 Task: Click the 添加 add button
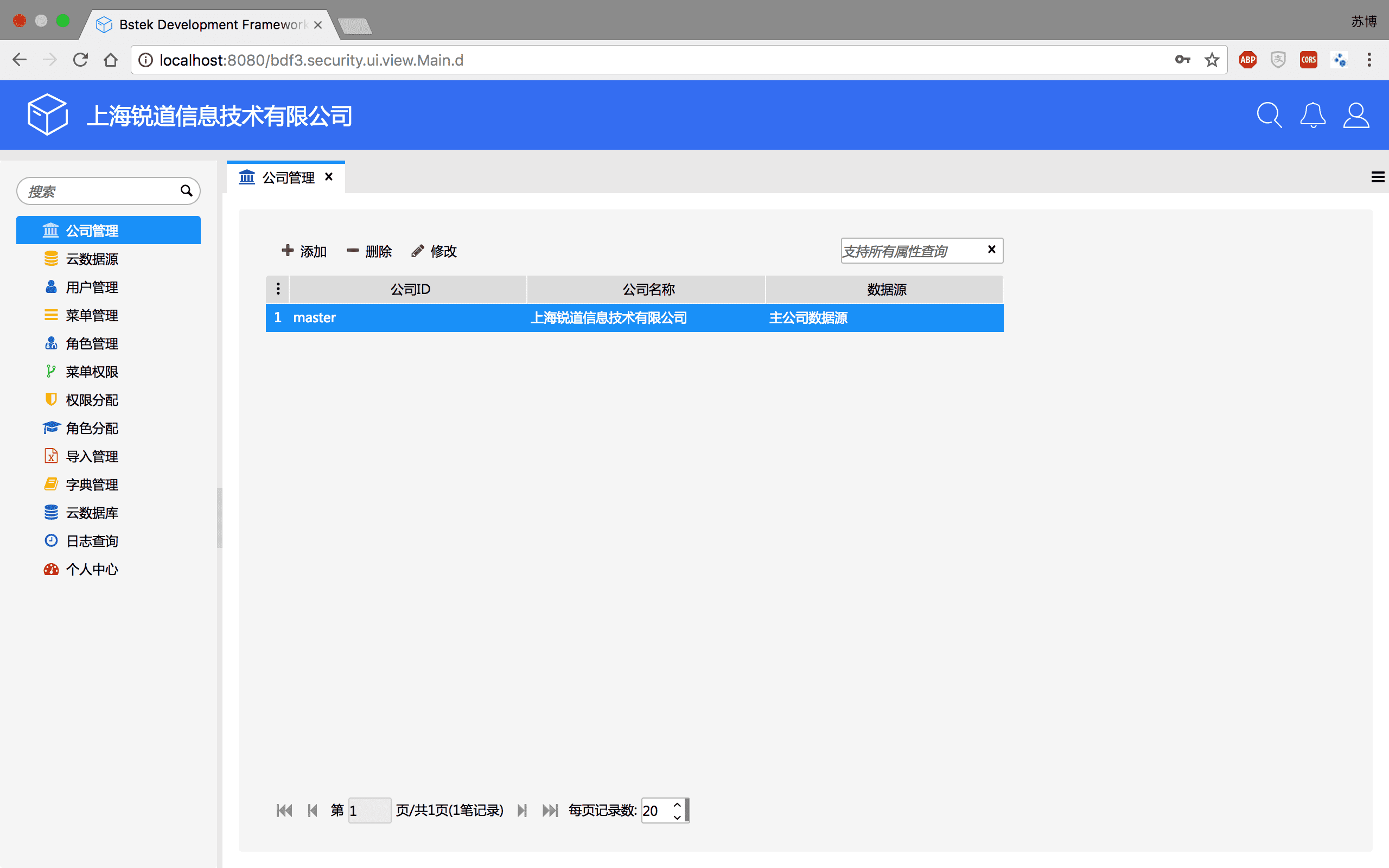[x=304, y=251]
